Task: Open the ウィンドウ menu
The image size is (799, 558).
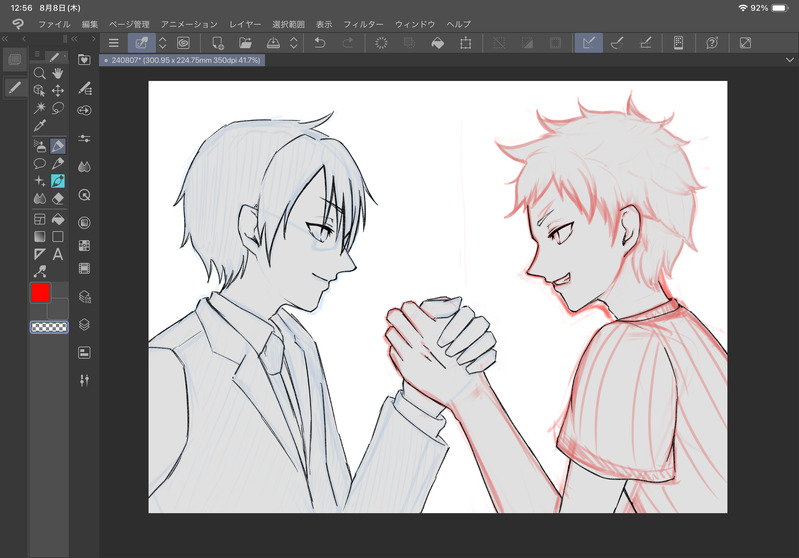Action: click(x=415, y=24)
